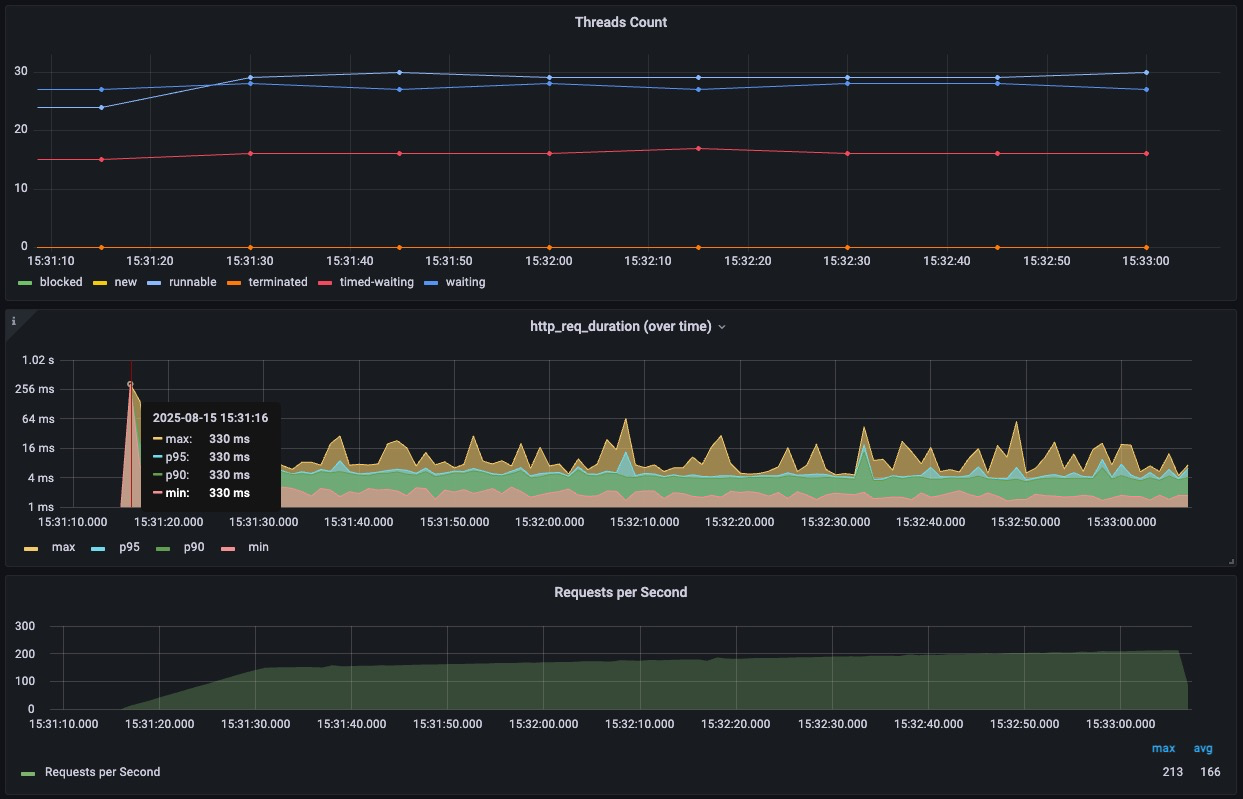Viewport: 1243px width, 799px height.
Task: Click the cyan p95 legend color swatch
Action: click(96, 548)
